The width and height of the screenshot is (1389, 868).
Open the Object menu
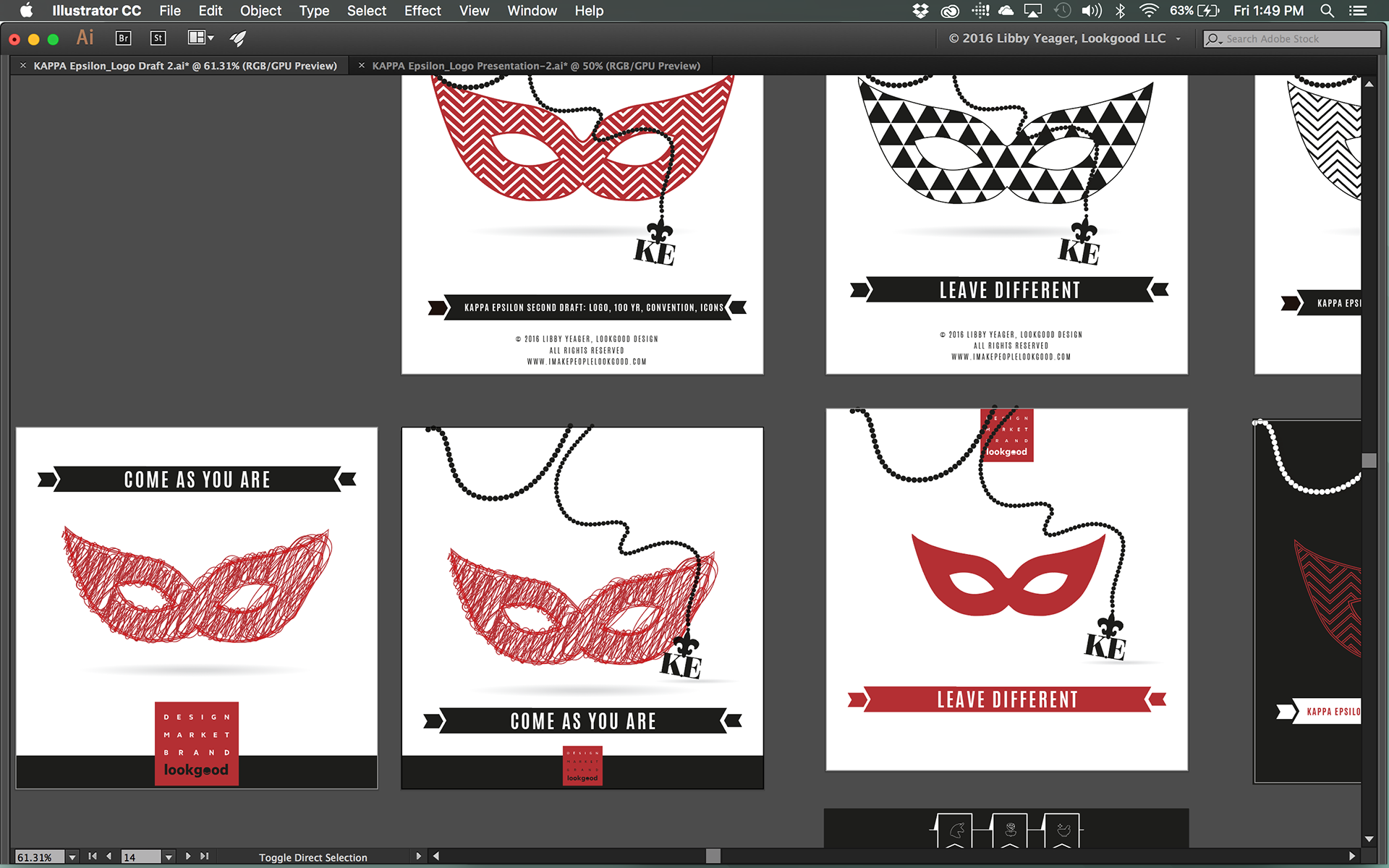coord(260,11)
